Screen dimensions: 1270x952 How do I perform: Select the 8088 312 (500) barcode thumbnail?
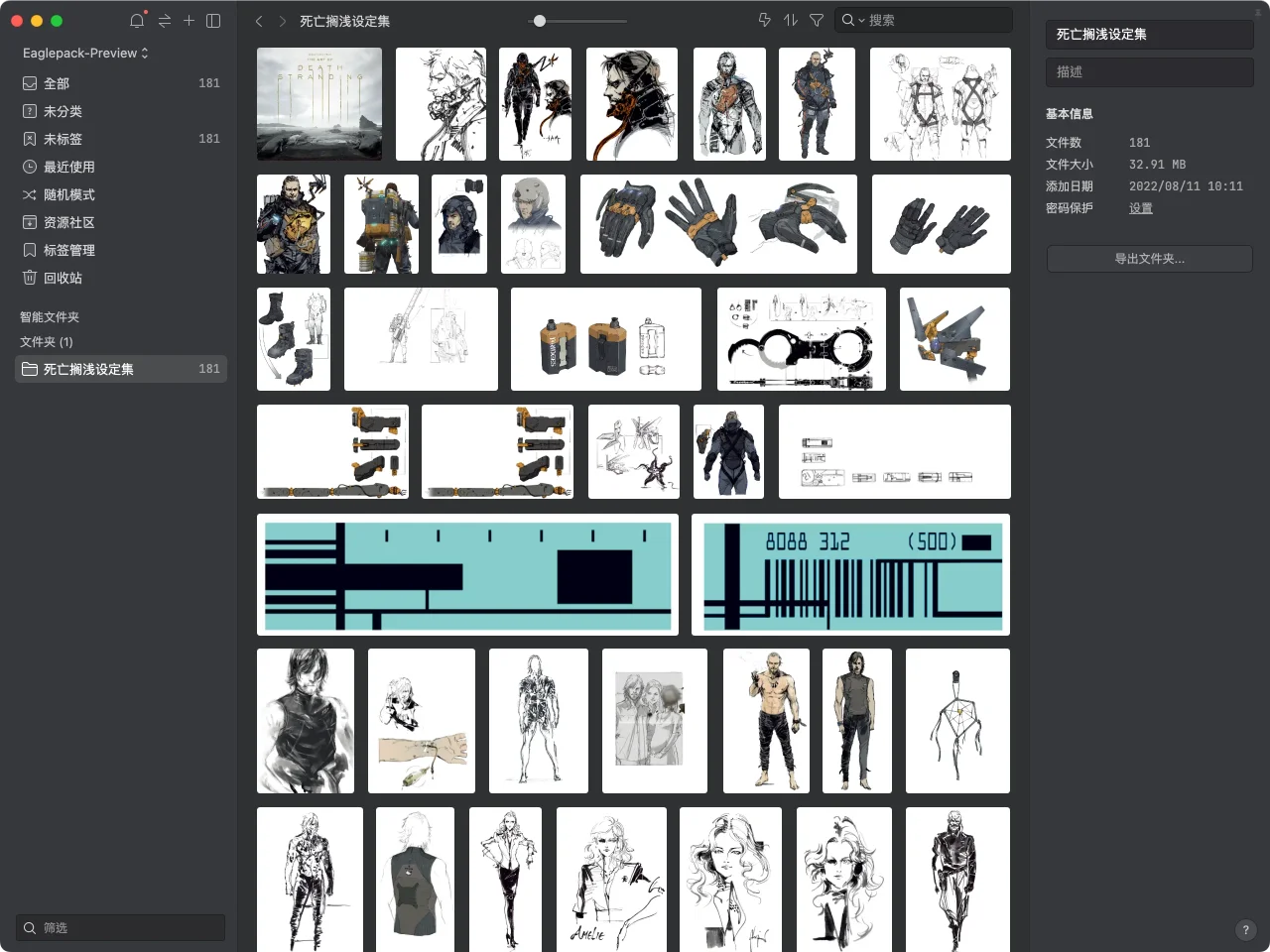tap(850, 574)
